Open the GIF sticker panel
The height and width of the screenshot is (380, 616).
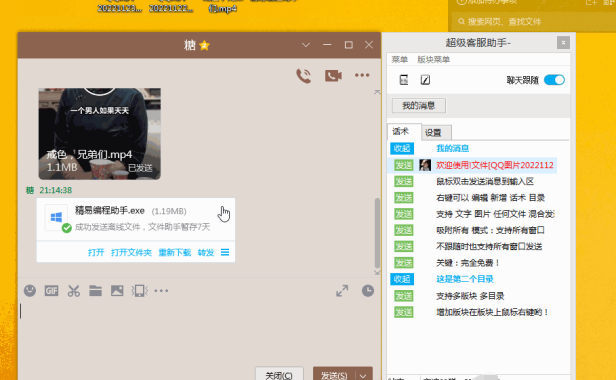(51, 291)
